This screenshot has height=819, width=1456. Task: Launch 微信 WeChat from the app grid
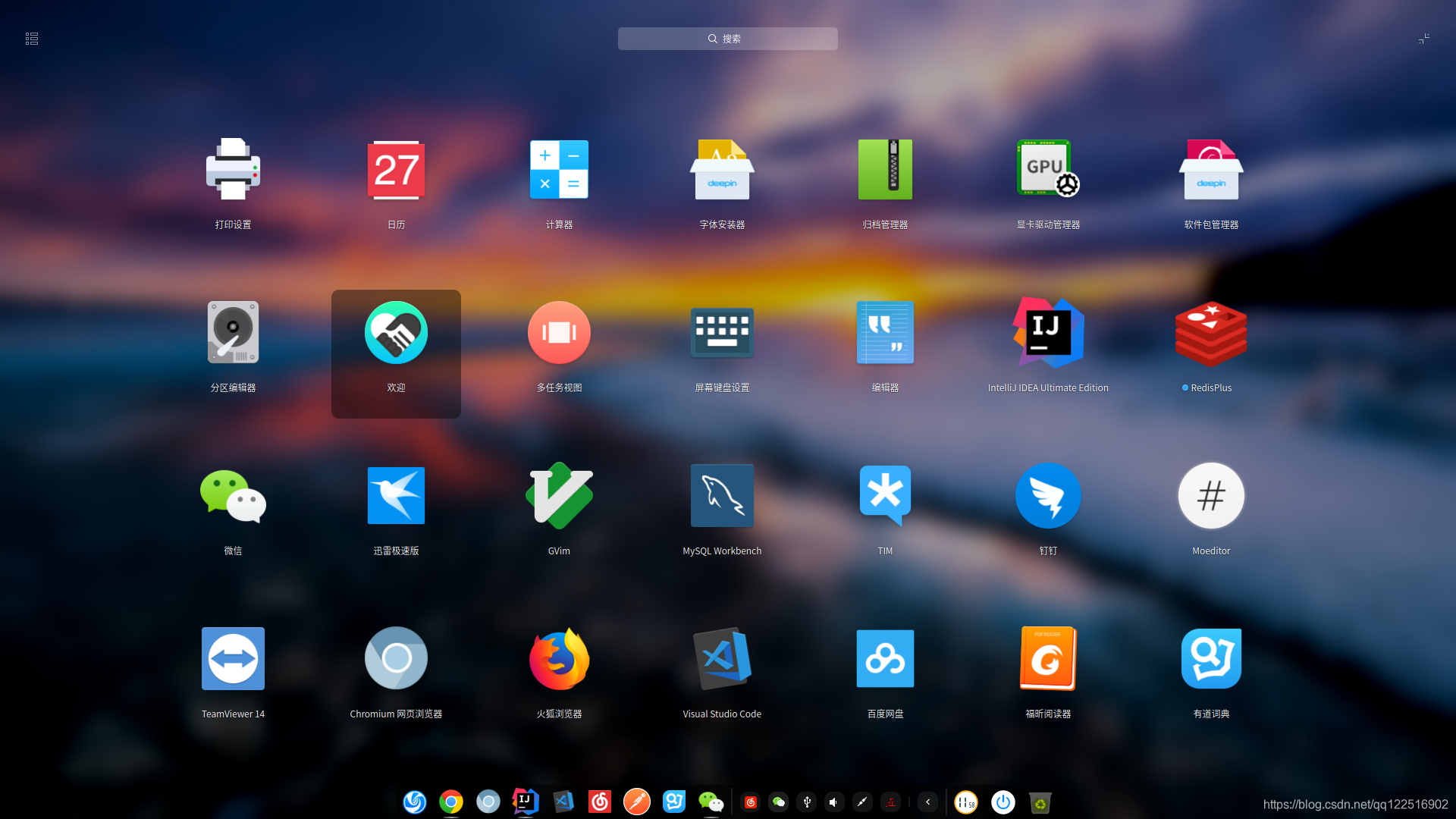(233, 495)
